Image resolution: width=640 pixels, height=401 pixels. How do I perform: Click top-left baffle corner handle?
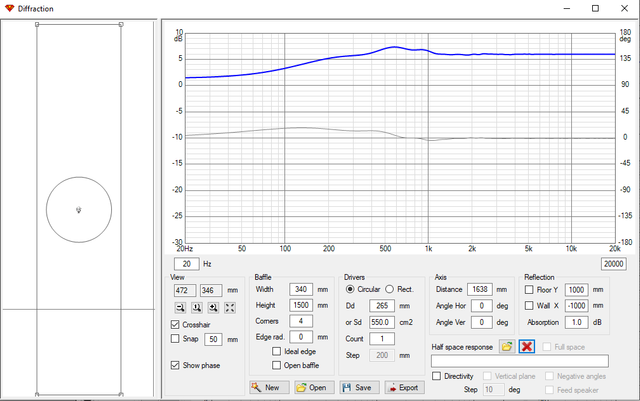point(37,25)
